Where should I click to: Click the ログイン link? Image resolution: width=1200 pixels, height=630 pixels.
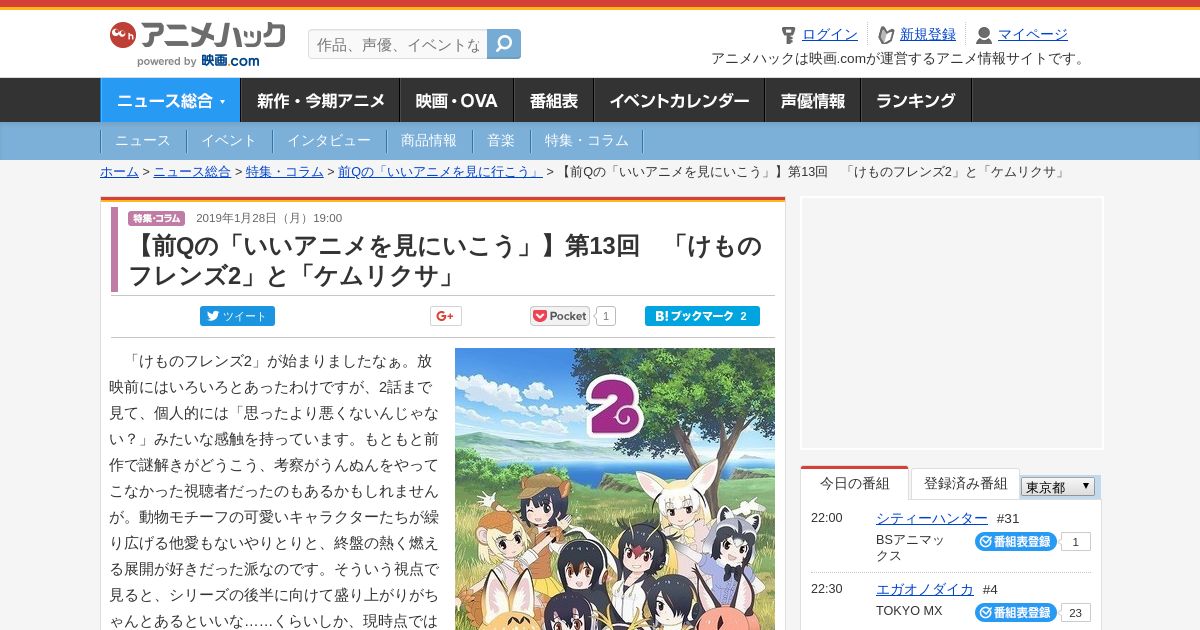830,35
